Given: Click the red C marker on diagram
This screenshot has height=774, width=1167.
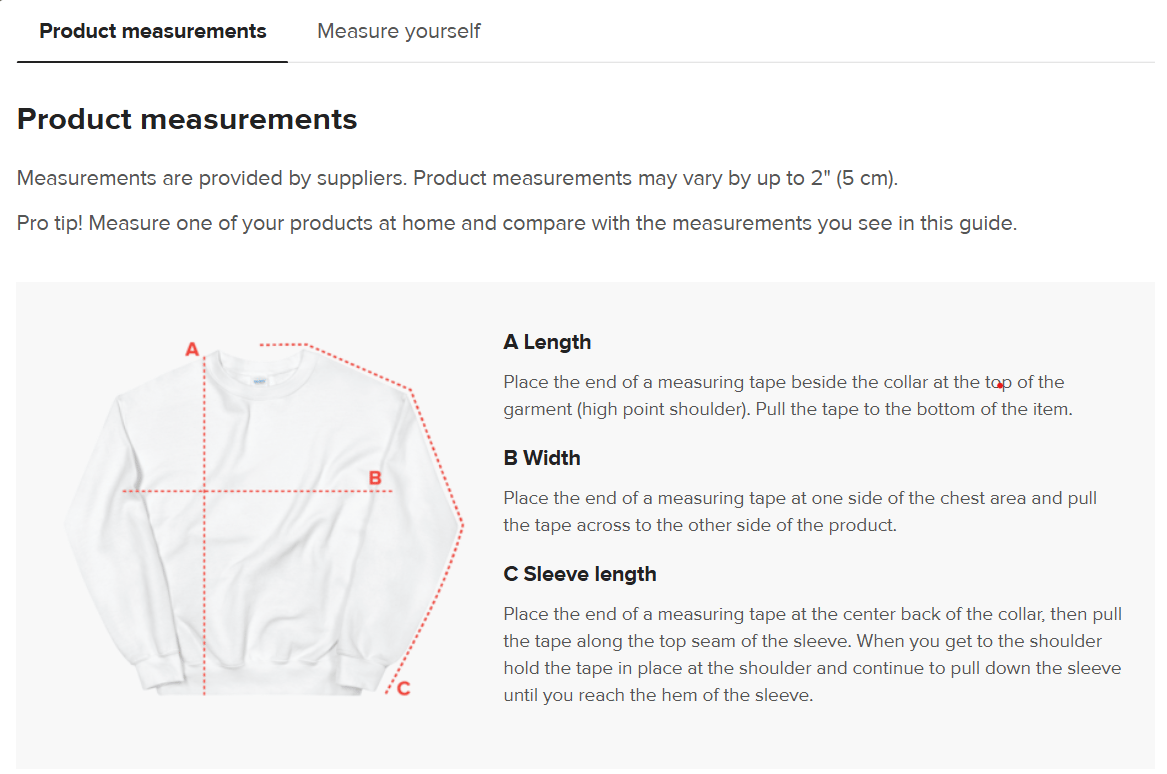Looking at the screenshot, I should 403,688.
